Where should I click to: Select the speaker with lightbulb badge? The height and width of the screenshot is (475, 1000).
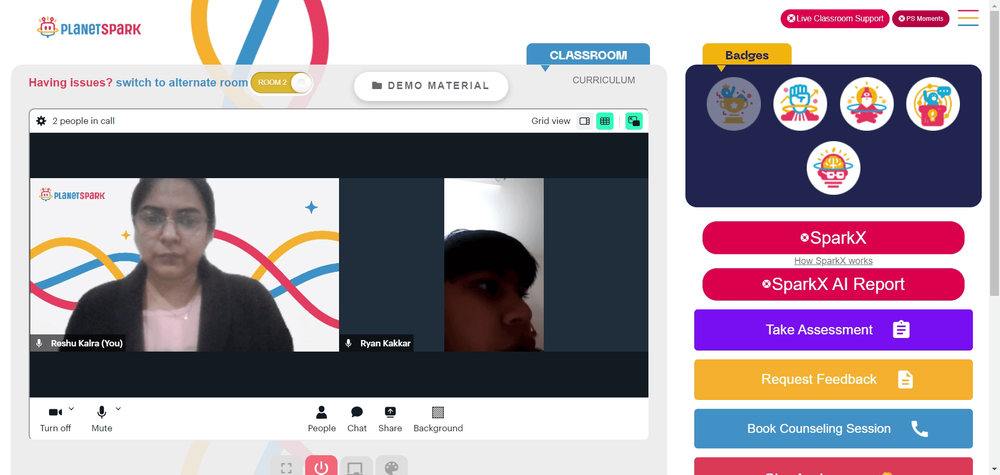click(933, 104)
